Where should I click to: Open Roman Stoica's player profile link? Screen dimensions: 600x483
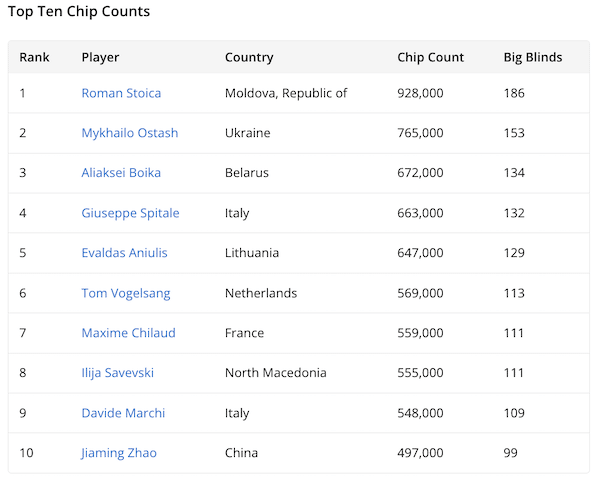(x=121, y=93)
